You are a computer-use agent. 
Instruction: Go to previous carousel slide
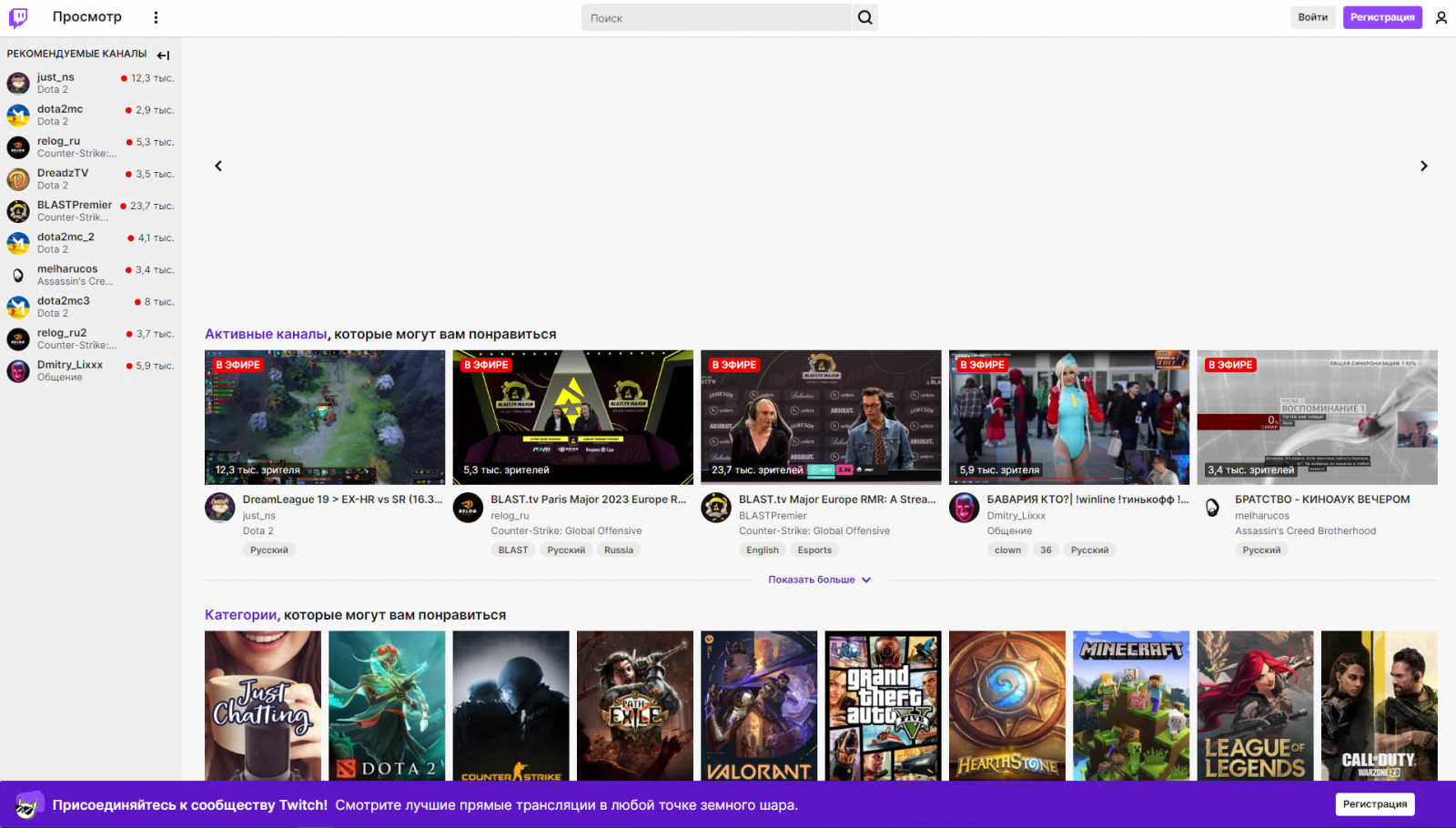tap(218, 166)
